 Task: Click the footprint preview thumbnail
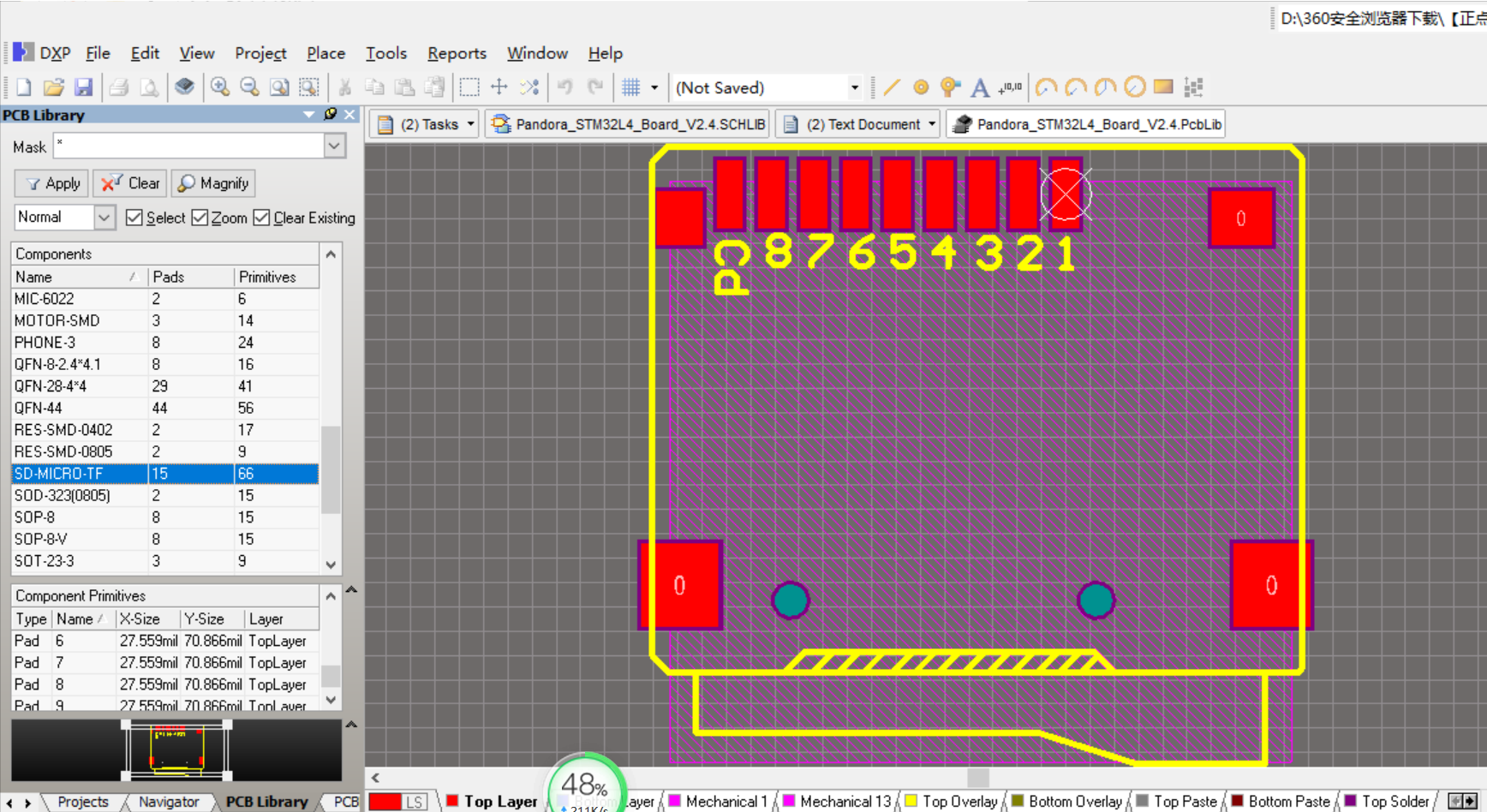(176, 749)
